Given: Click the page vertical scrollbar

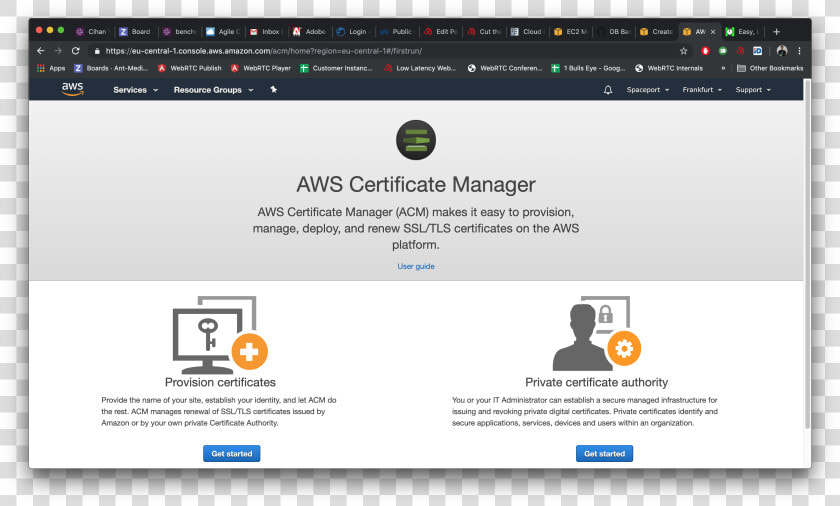Looking at the screenshot, I should [x=807, y=254].
